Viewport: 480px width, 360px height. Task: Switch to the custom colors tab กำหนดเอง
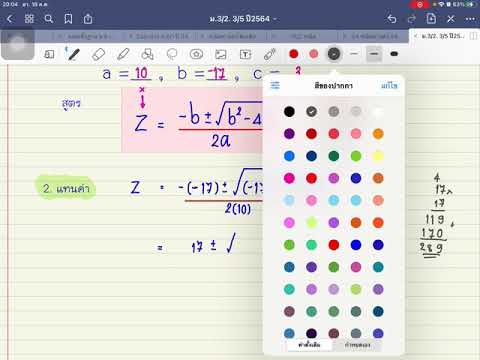[357, 345]
